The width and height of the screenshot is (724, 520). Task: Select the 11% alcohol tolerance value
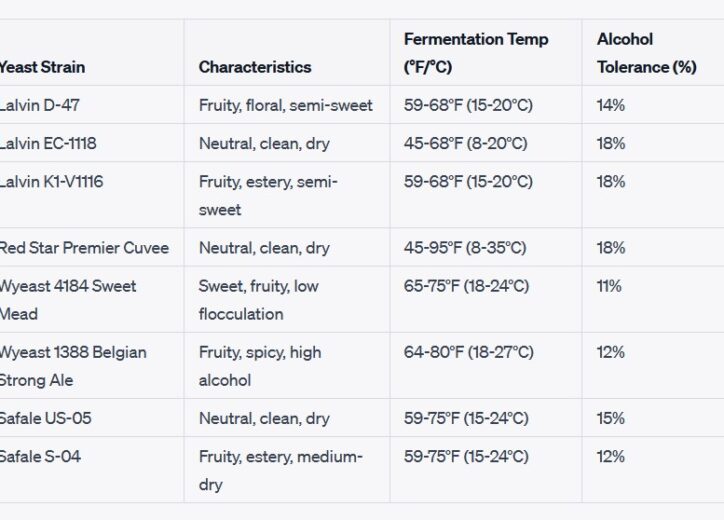(x=609, y=286)
